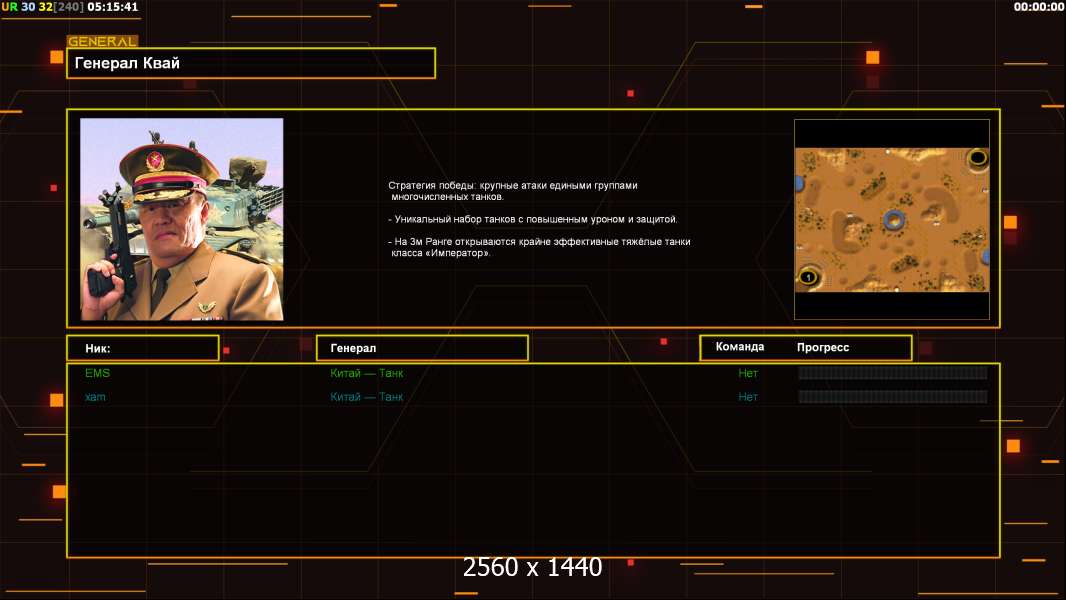Select player EMS in the list
Image resolution: width=1066 pixels, height=600 pixels.
coord(98,373)
